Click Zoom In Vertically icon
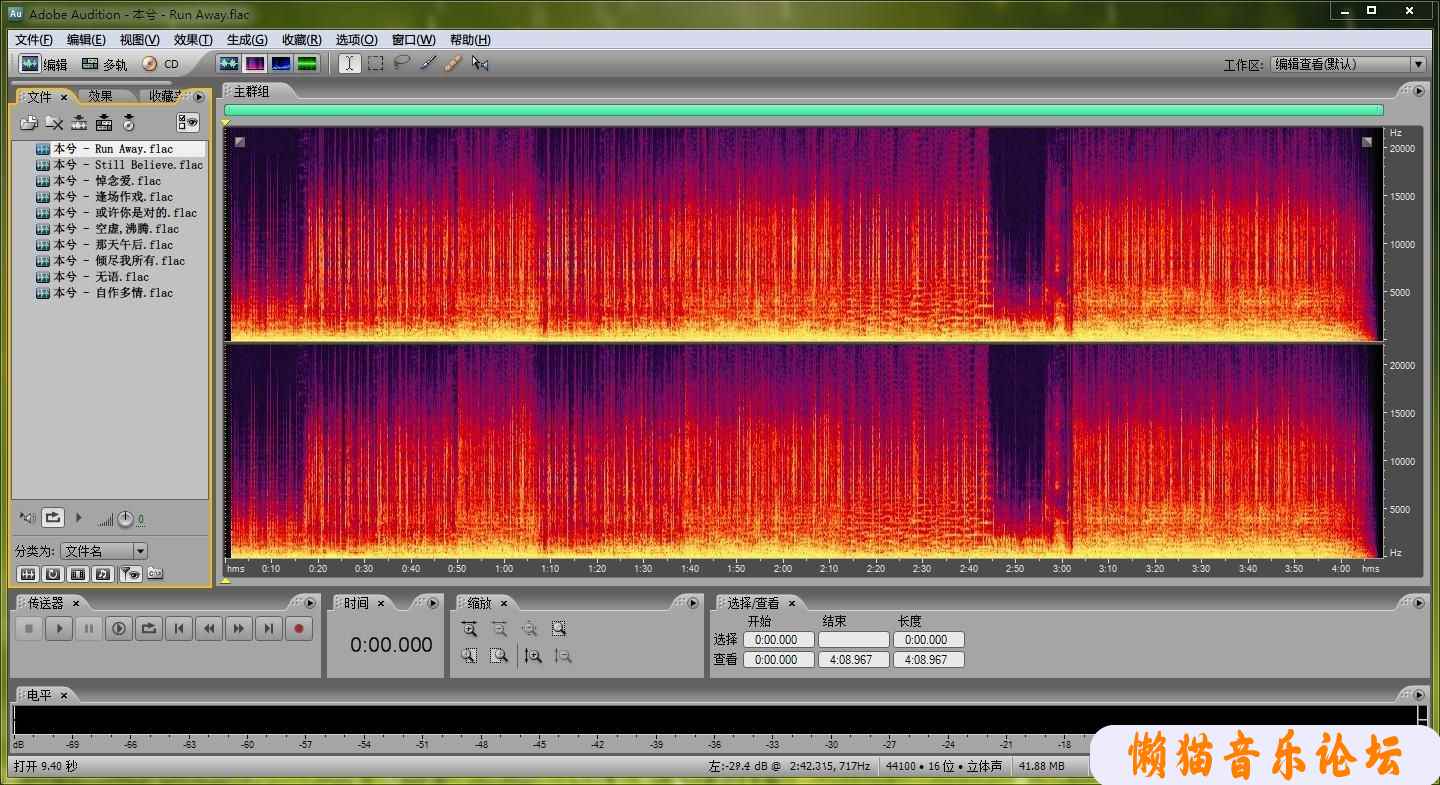The image size is (1440, 785). point(533,656)
